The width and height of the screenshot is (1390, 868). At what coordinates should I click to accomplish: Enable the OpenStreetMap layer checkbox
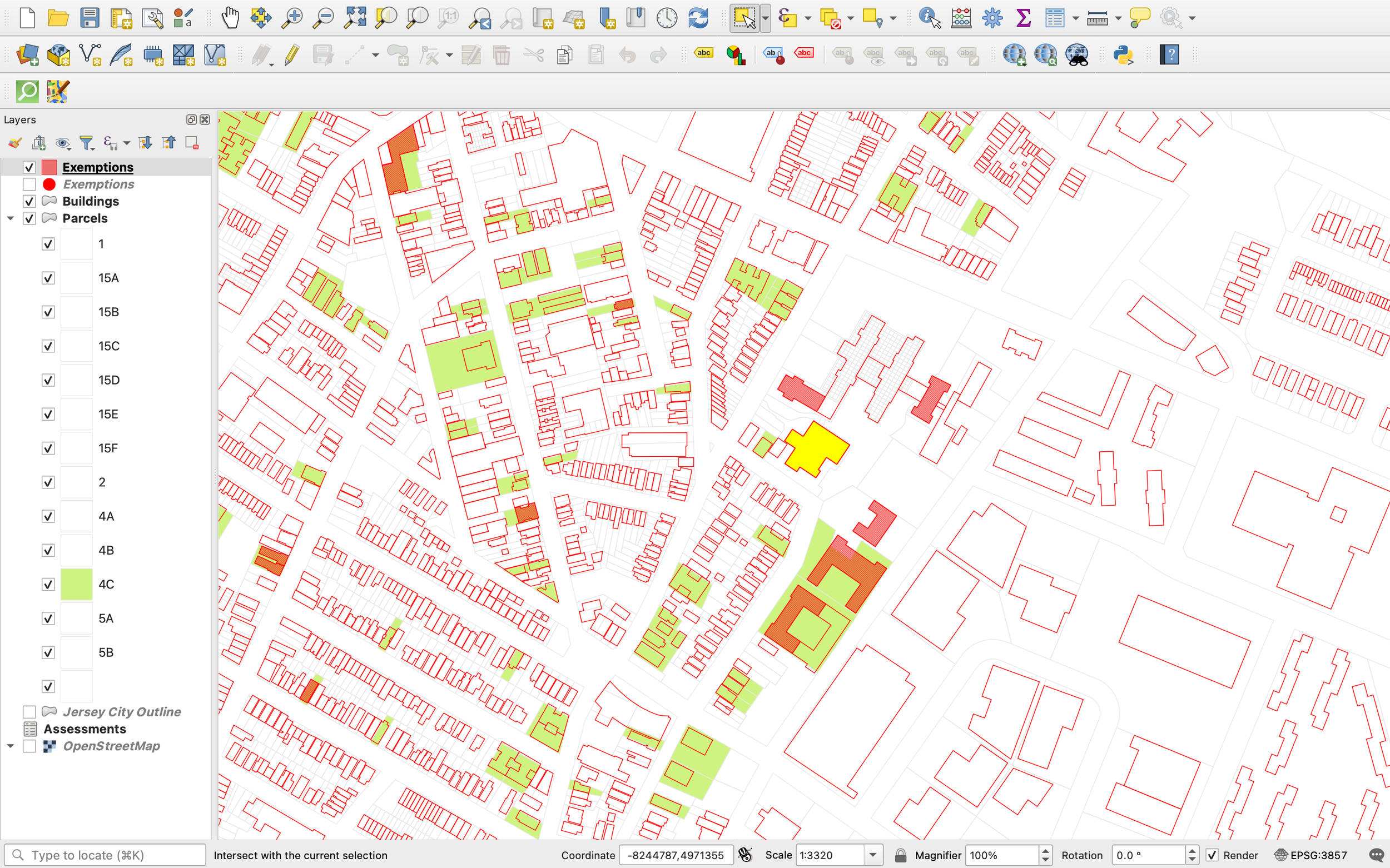tap(29, 746)
